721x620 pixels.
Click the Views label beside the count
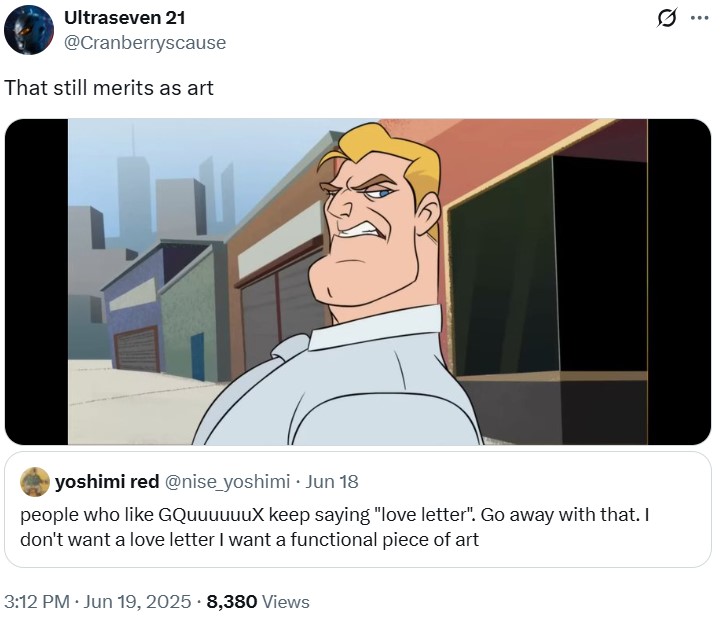point(286,602)
